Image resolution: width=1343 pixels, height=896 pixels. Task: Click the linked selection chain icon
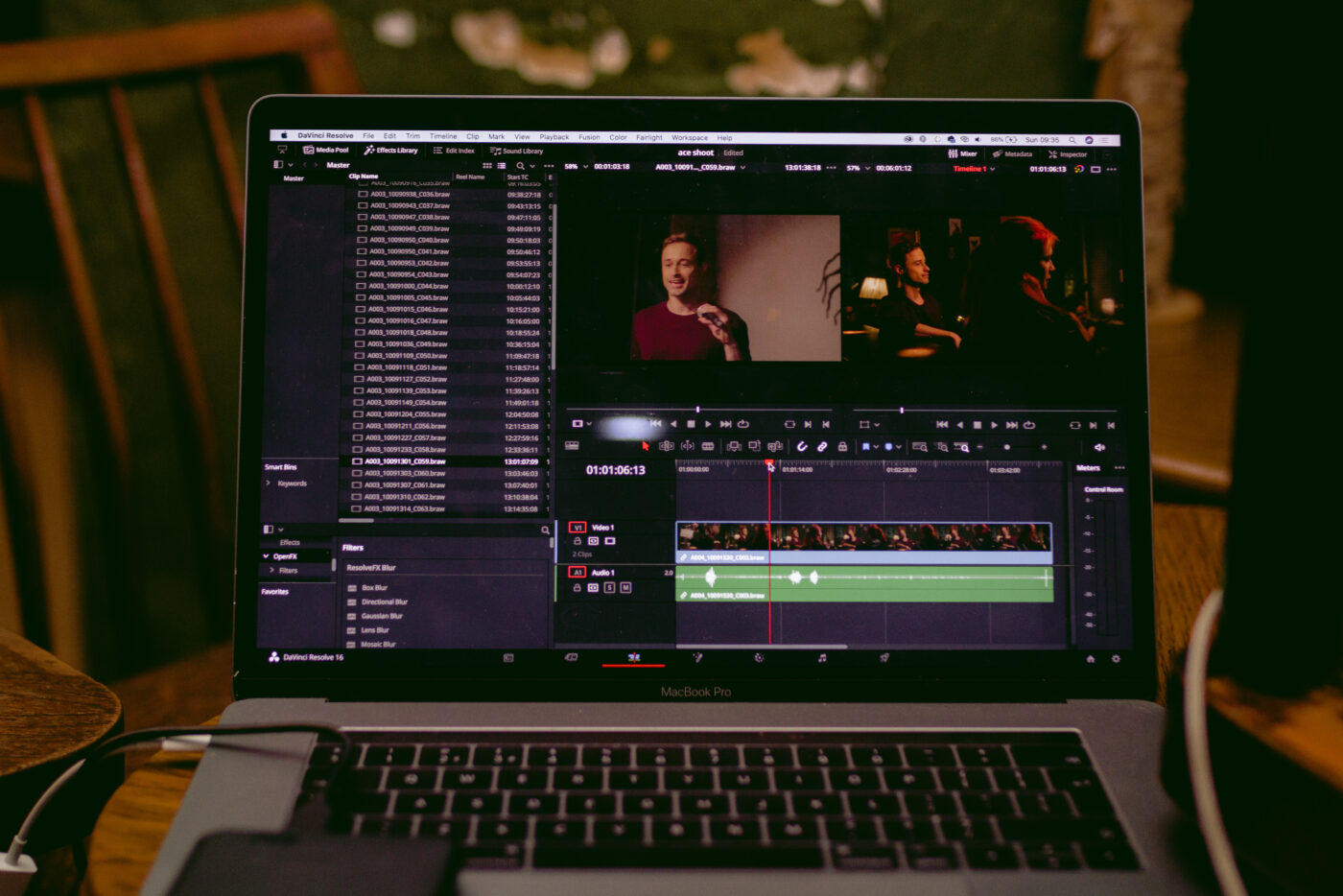pyautogui.click(x=822, y=446)
